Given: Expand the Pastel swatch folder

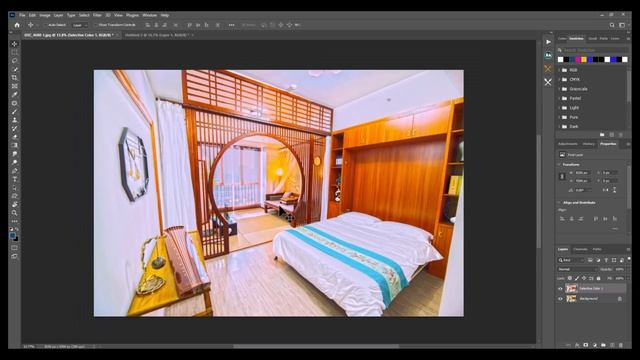Looking at the screenshot, I should coord(559,98).
